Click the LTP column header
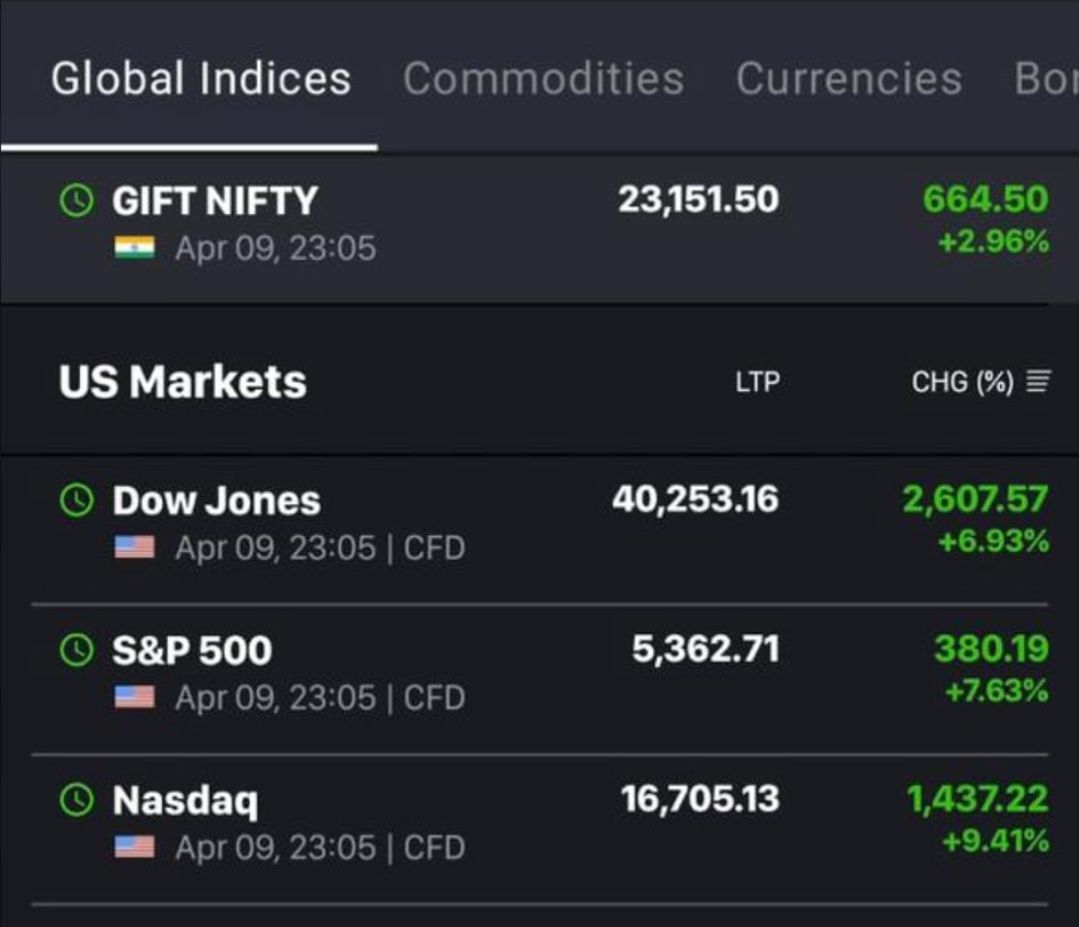Viewport: 1079px width, 927px height. pyautogui.click(x=757, y=381)
